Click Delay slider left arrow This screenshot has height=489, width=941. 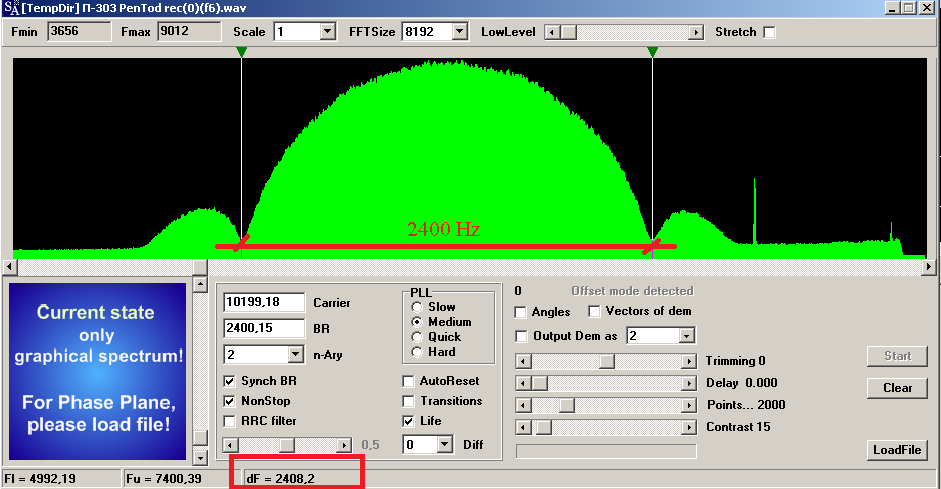pyautogui.click(x=523, y=383)
